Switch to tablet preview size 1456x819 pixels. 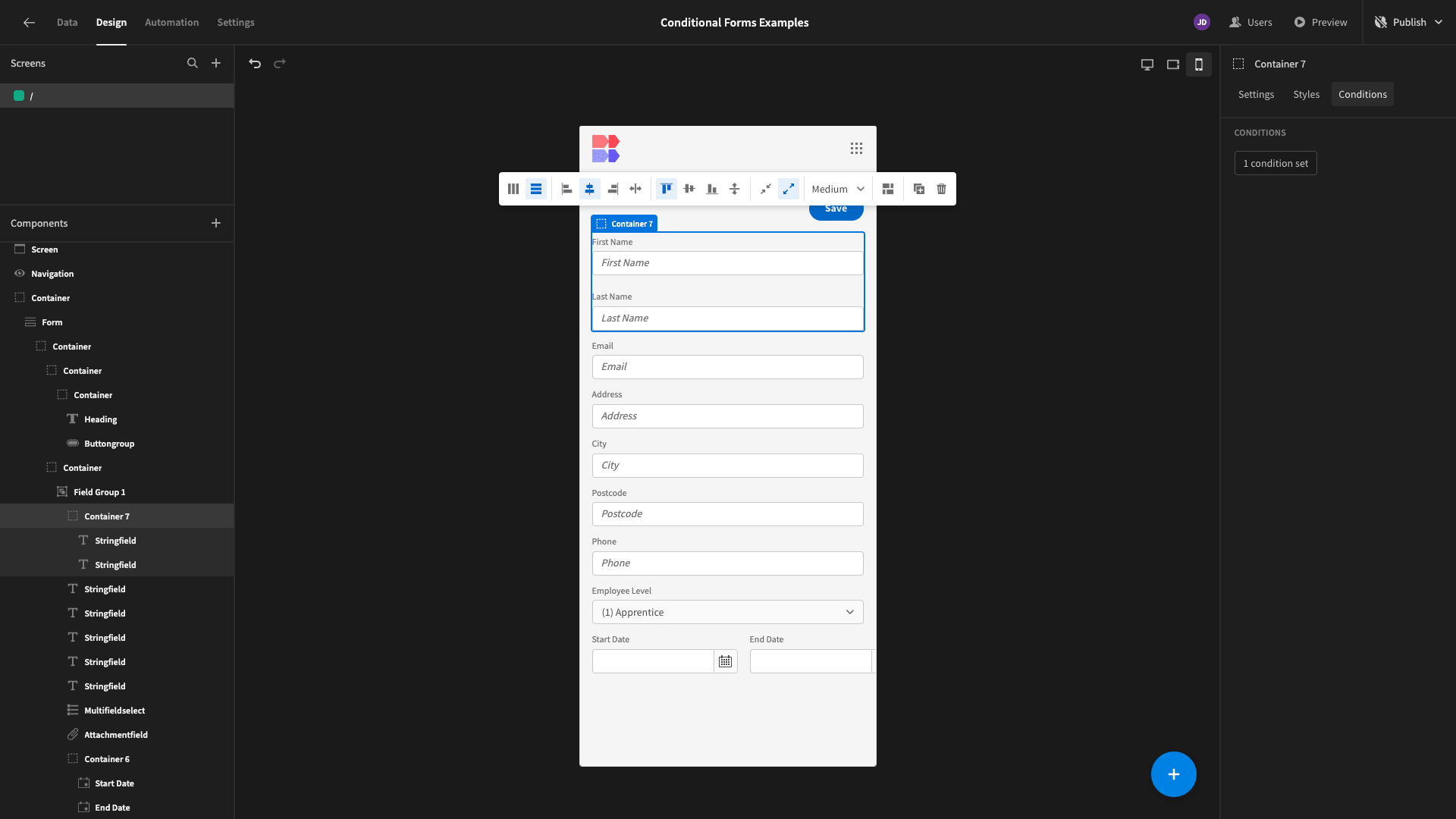(x=1173, y=64)
